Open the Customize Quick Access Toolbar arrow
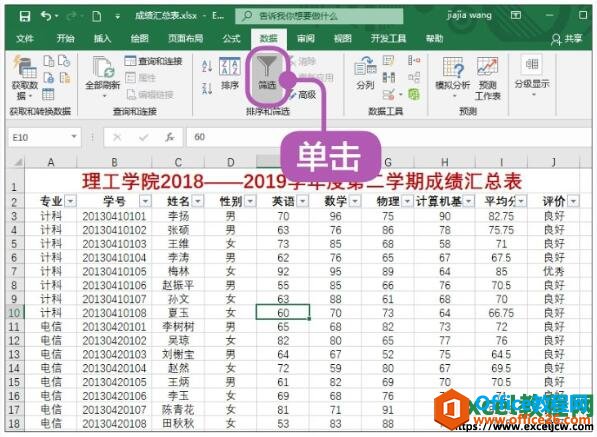Image resolution: width=597 pixels, height=437 pixels. 117,16
